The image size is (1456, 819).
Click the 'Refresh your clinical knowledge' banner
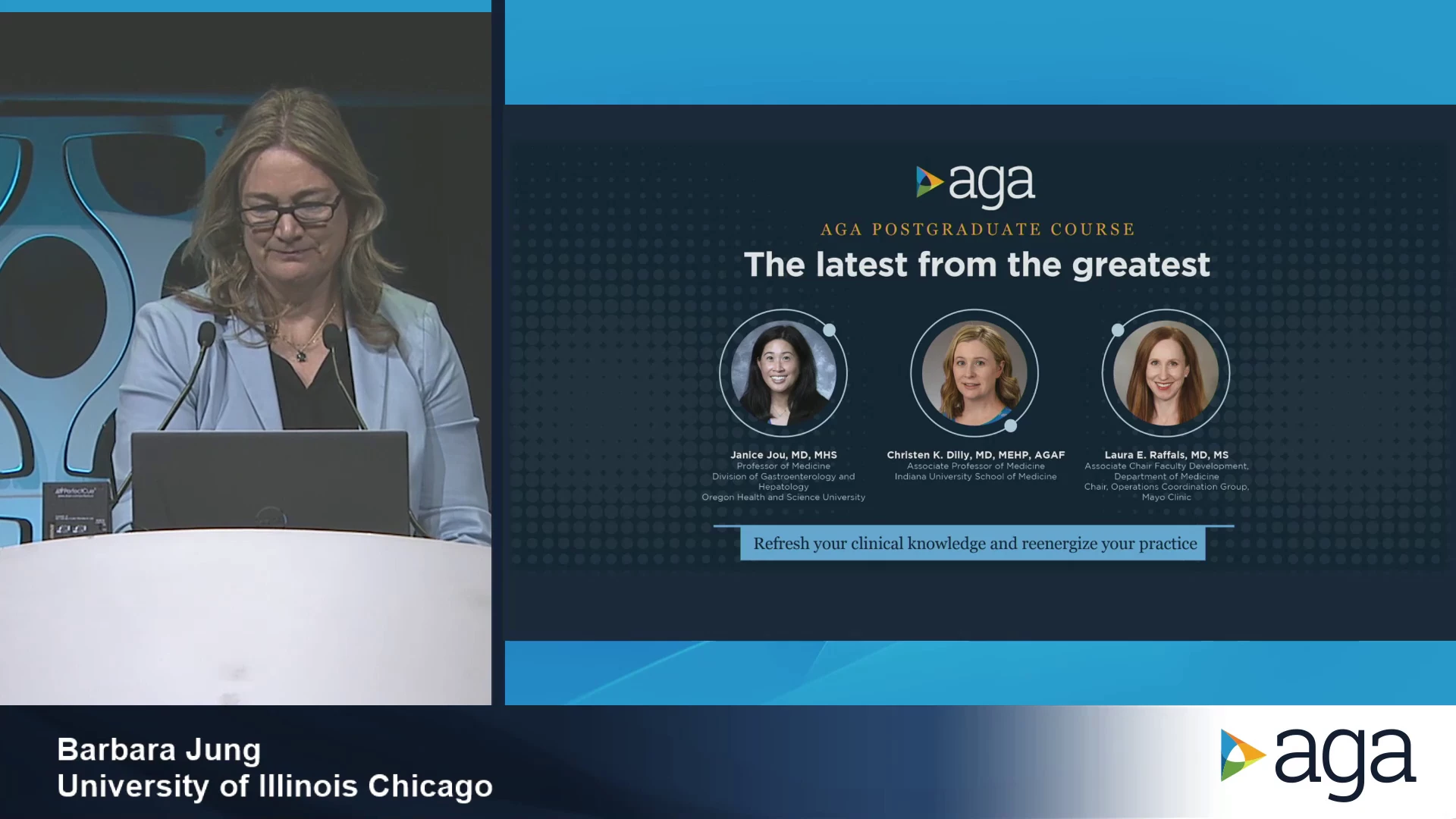click(974, 544)
